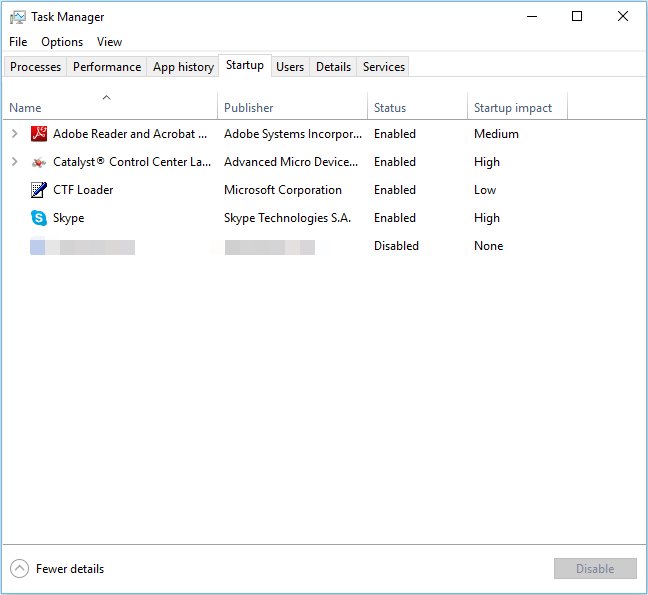Click High impact in Skype row
This screenshot has width=648, height=595.
[487, 218]
